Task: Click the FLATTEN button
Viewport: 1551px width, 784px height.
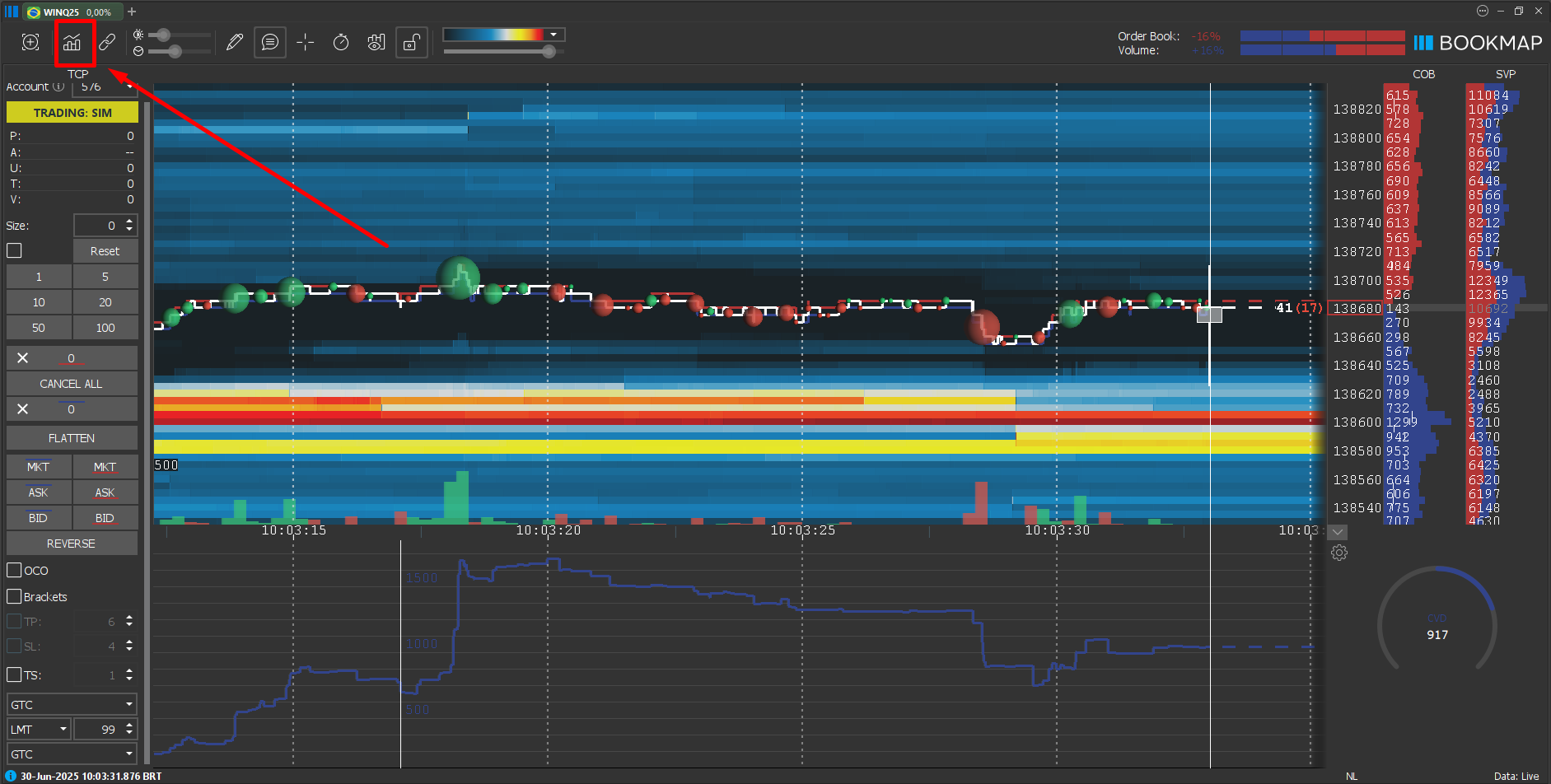Action: 72,438
